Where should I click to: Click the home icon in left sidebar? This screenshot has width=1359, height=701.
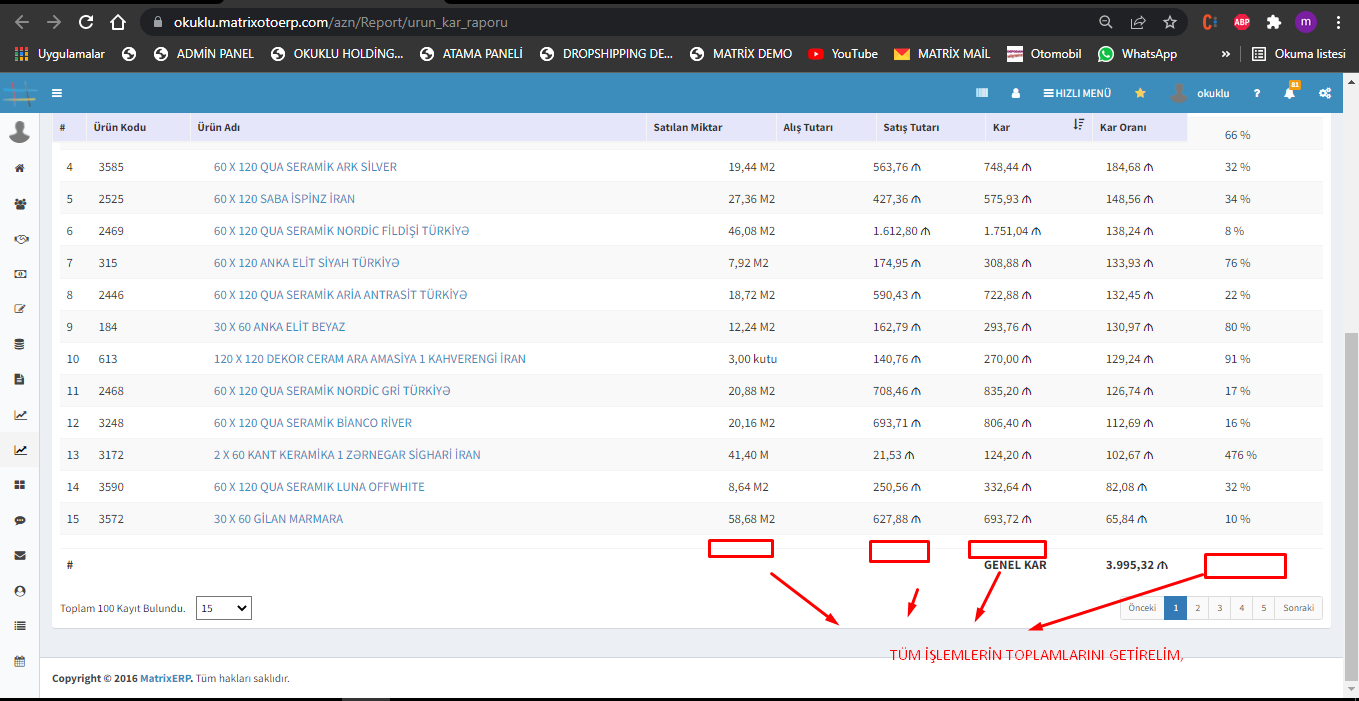pos(19,168)
